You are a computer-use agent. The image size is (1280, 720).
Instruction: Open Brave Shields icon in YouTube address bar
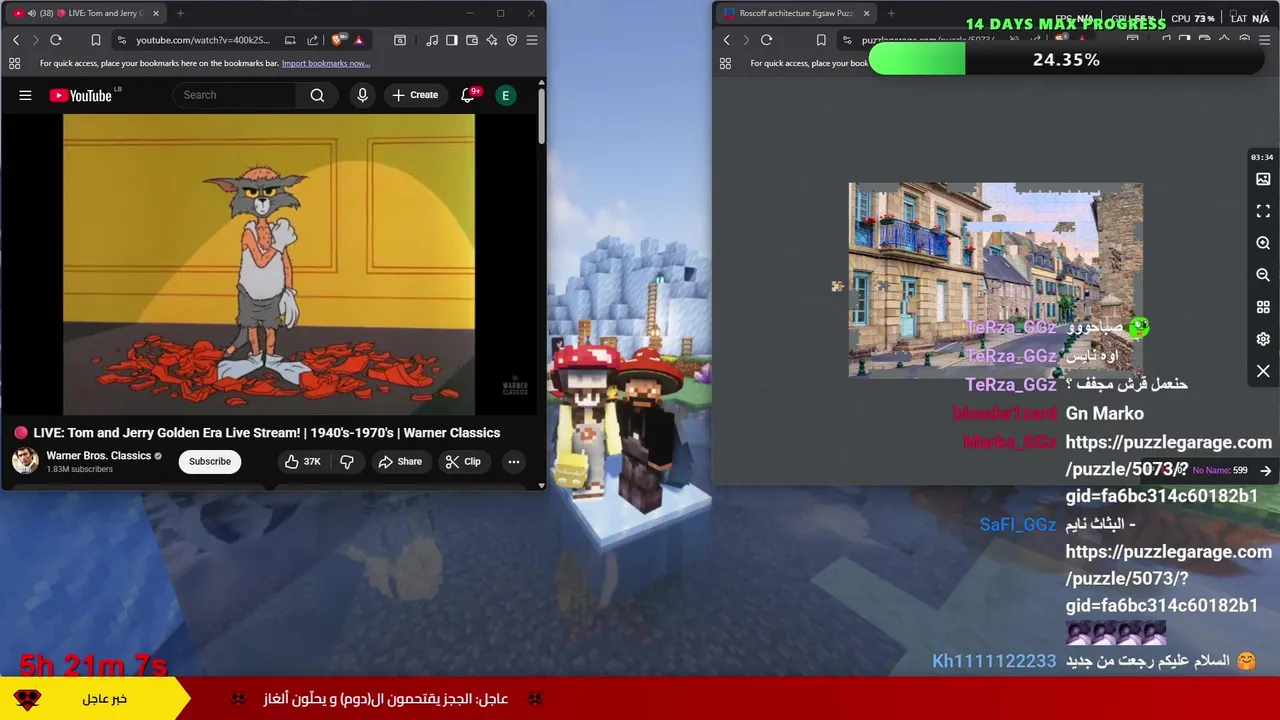[337, 40]
